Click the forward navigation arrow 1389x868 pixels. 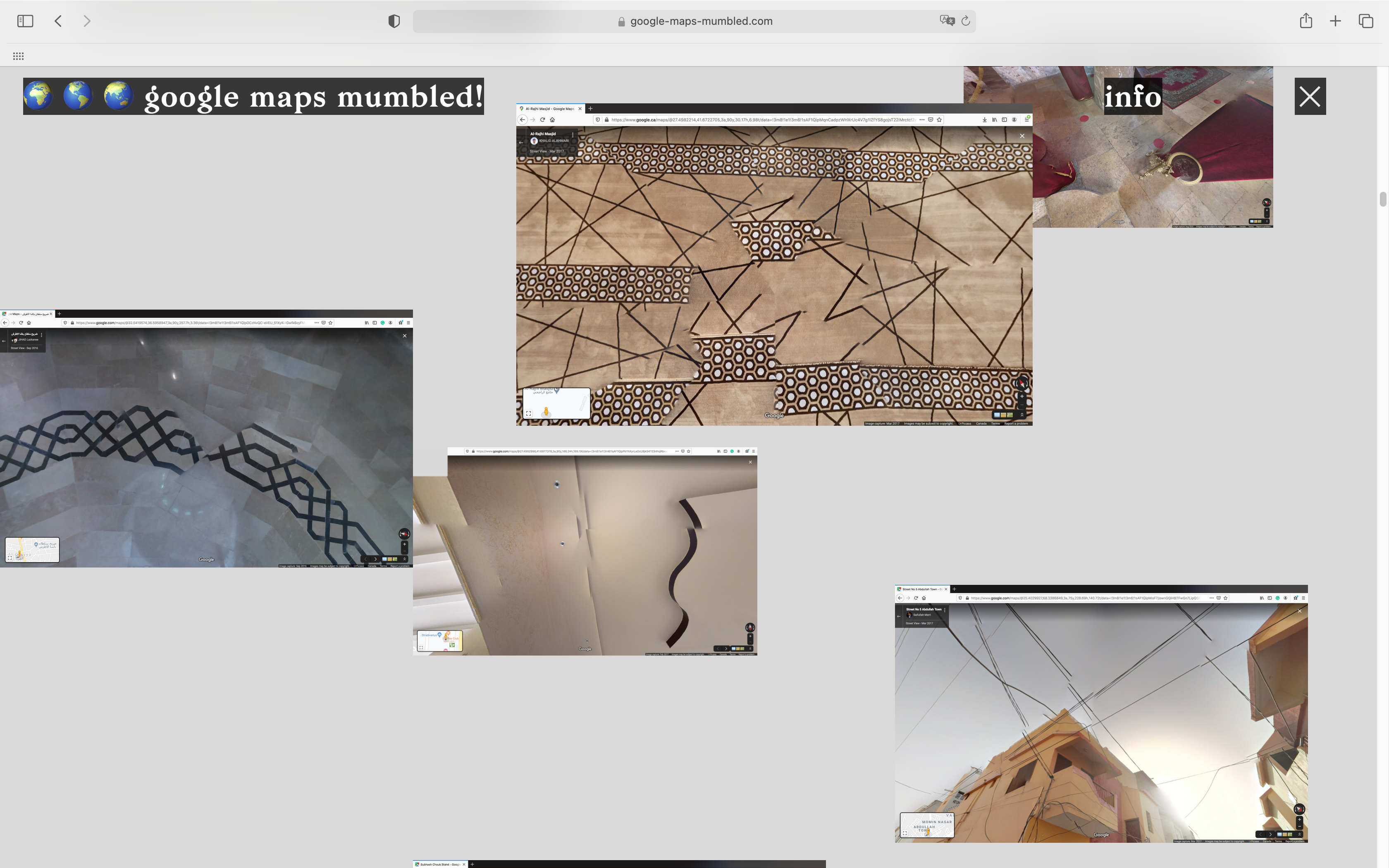87,21
